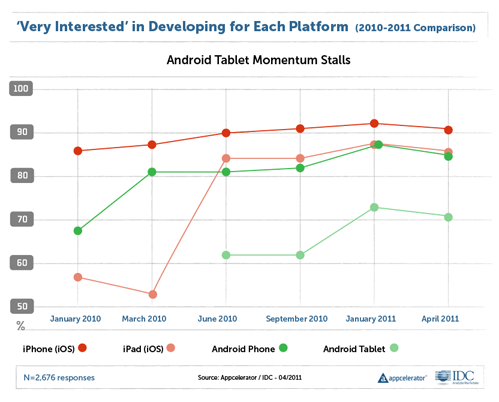
Task: Click the Android Phone legend label
Action: [243, 349]
